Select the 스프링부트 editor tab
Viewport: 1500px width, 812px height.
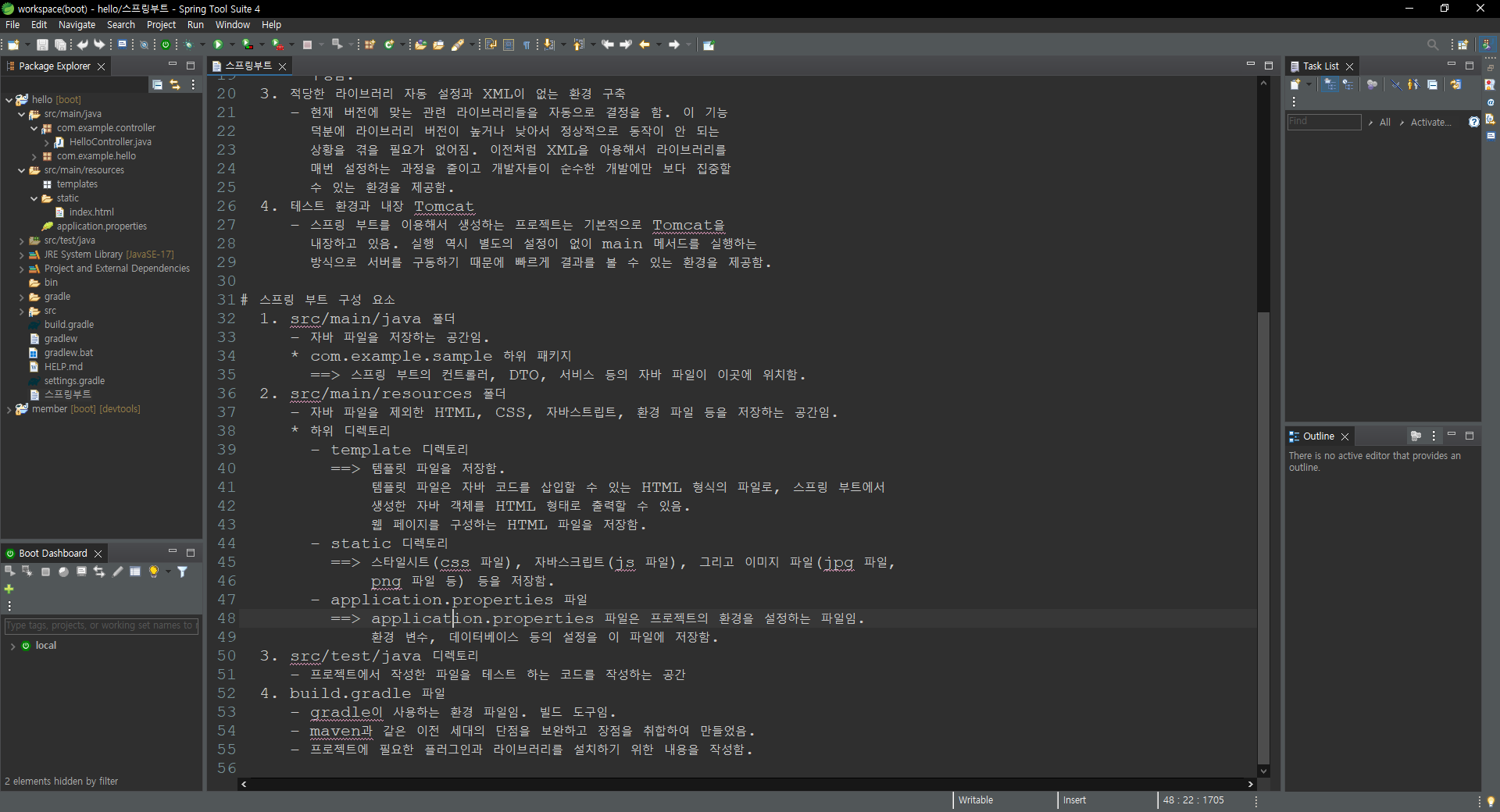click(248, 66)
